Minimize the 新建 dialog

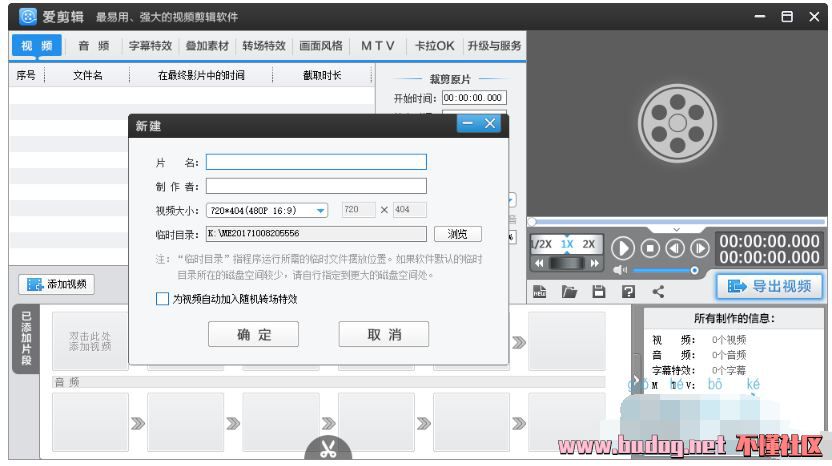(x=467, y=124)
